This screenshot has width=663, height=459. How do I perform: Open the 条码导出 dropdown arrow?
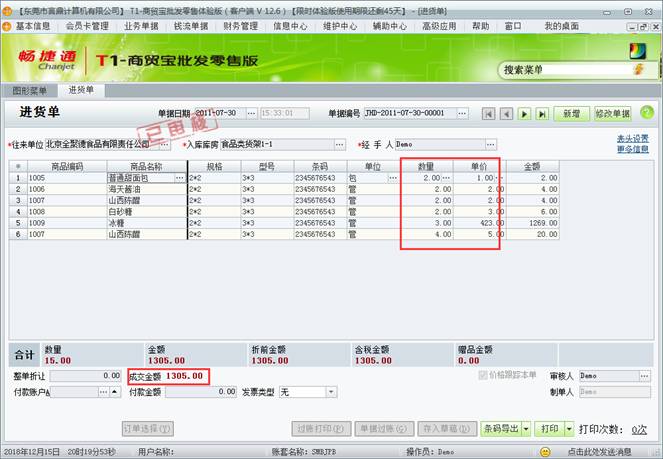point(526,428)
